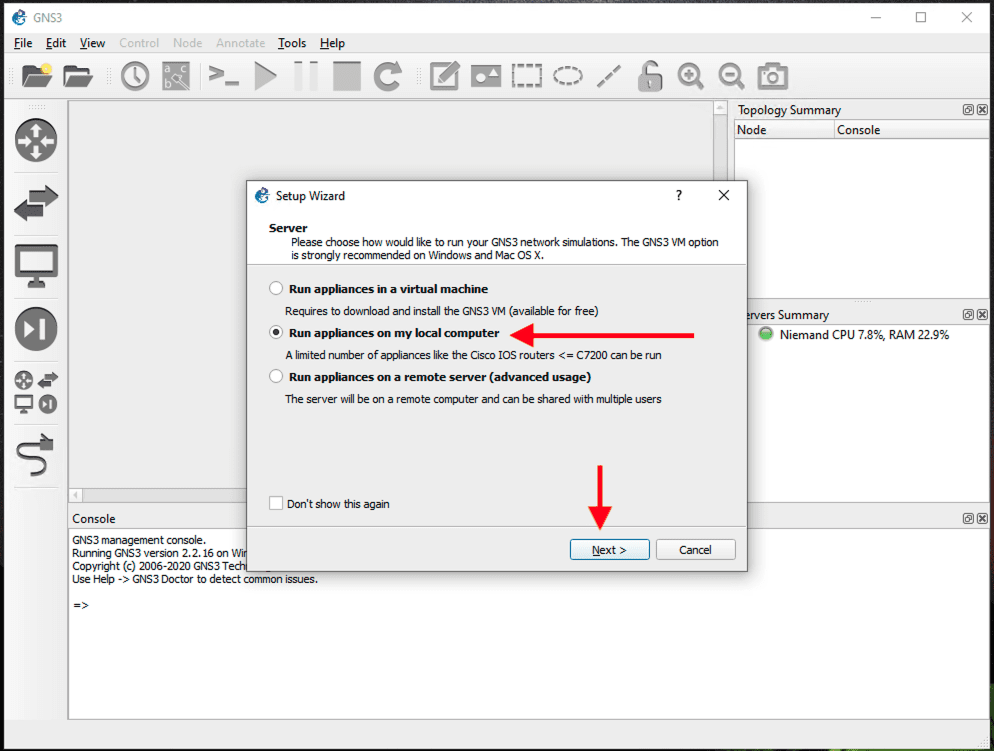Start all nodes with play icon
The height and width of the screenshot is (751, 994).
[265, 76]
